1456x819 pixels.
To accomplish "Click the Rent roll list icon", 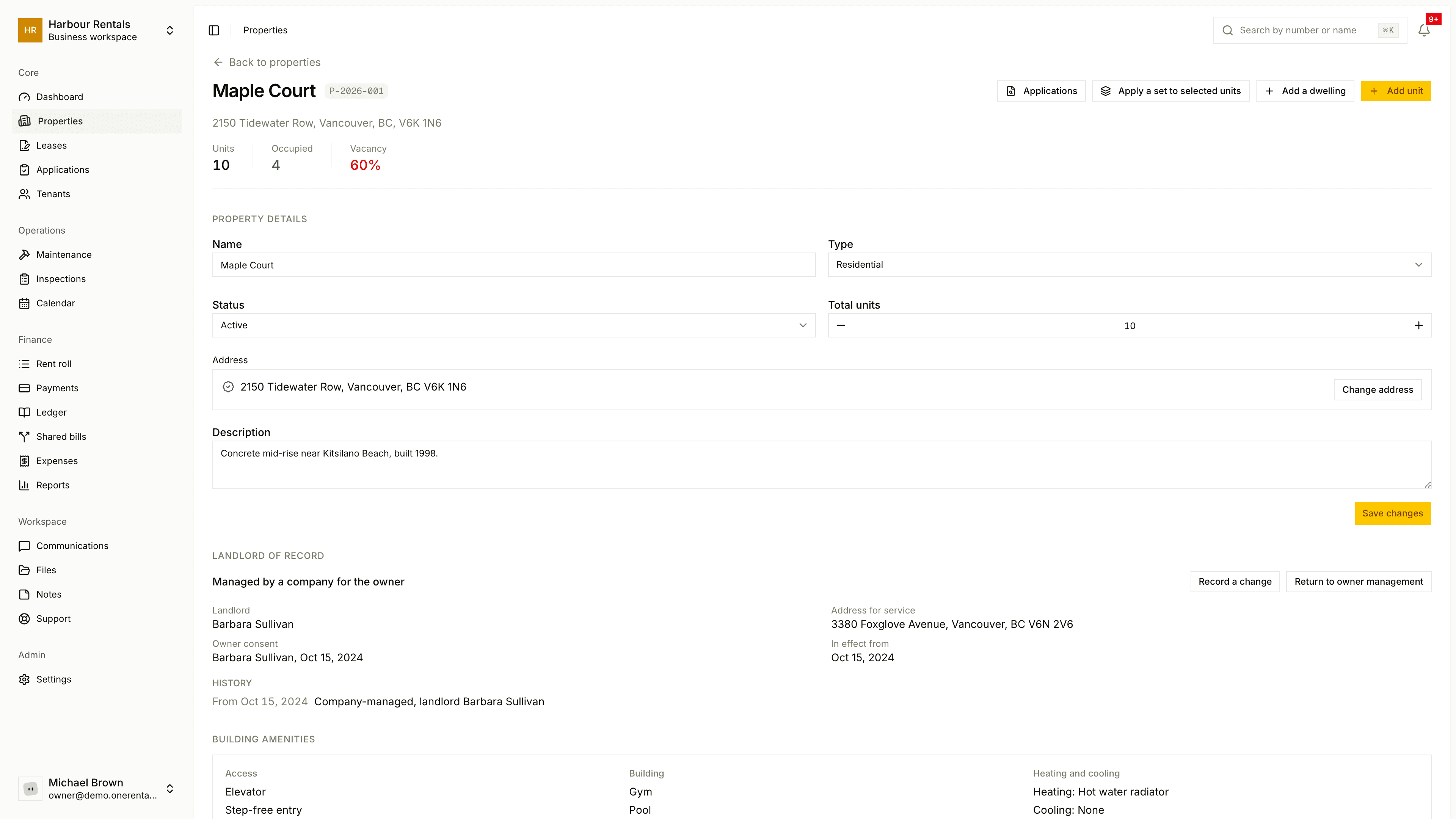I will coord(24,364).
